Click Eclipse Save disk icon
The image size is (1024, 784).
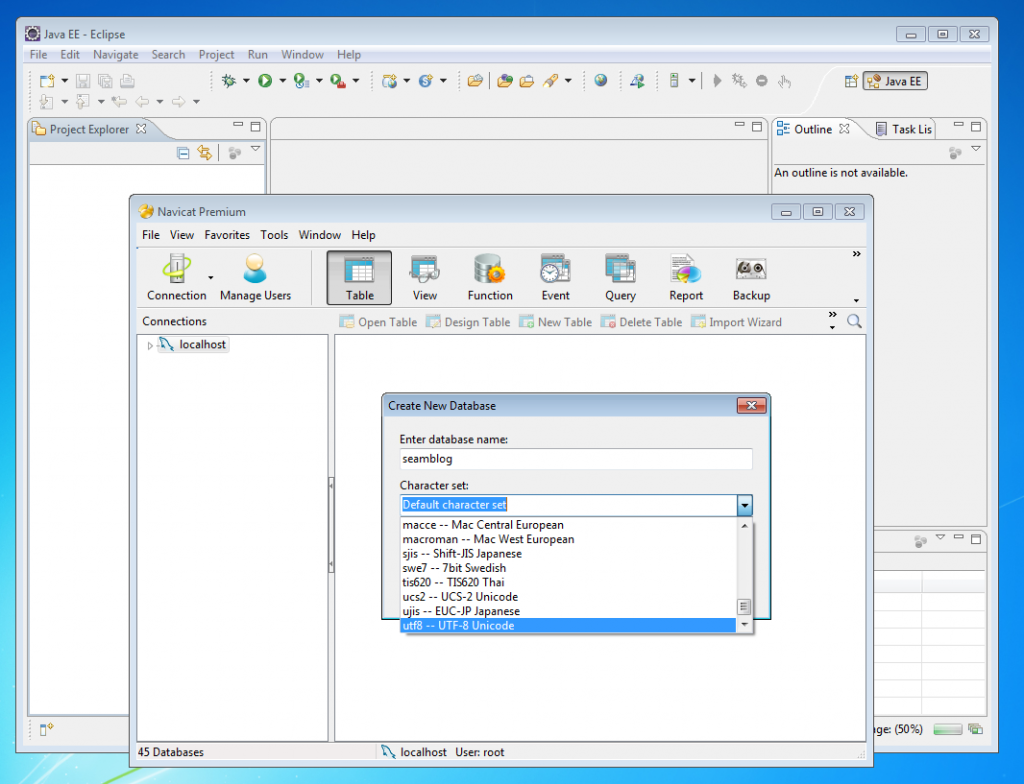click(x=83, y=81)
